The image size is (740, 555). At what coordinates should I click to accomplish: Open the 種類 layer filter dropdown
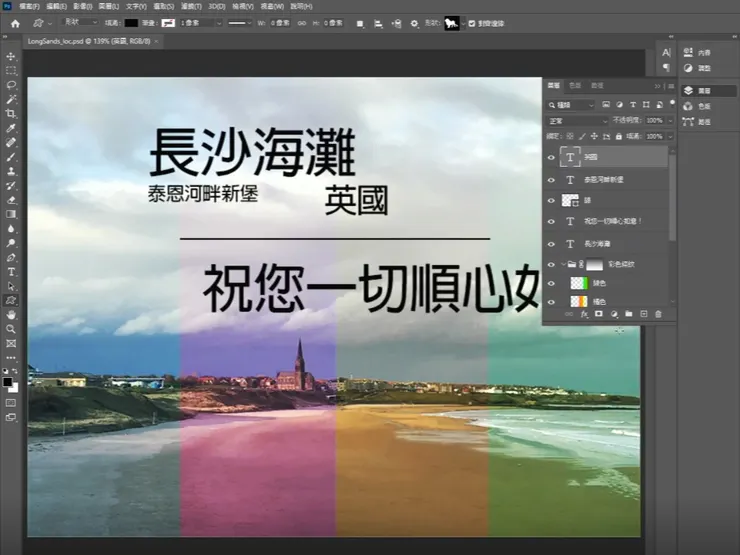[571, 105]
